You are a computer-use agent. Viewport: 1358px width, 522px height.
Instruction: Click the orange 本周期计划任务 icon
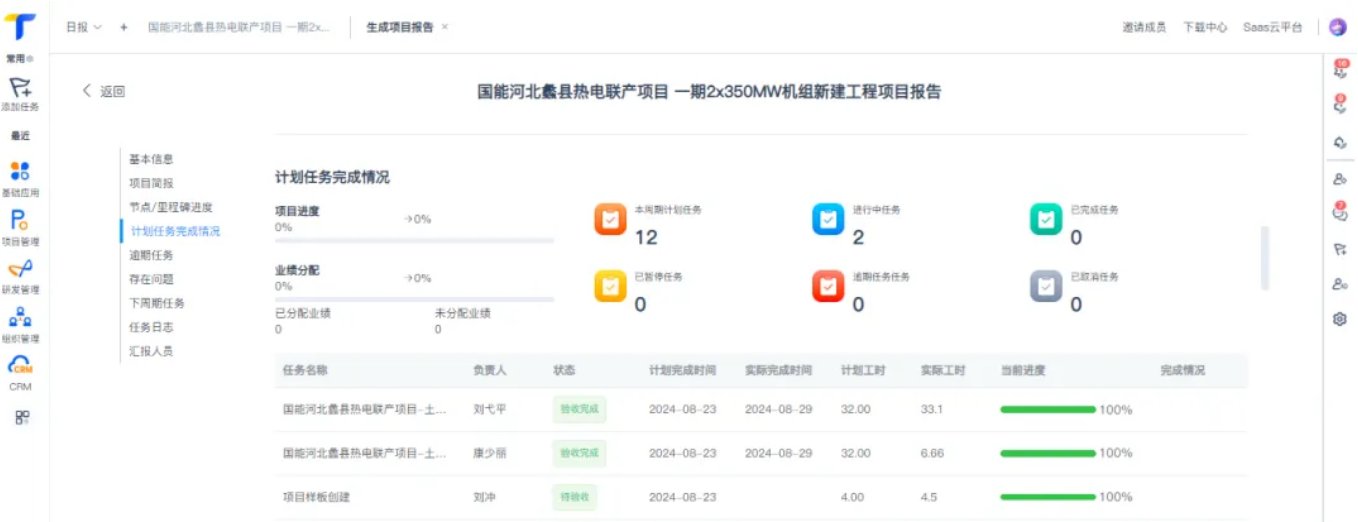click(x=610, y=219)
